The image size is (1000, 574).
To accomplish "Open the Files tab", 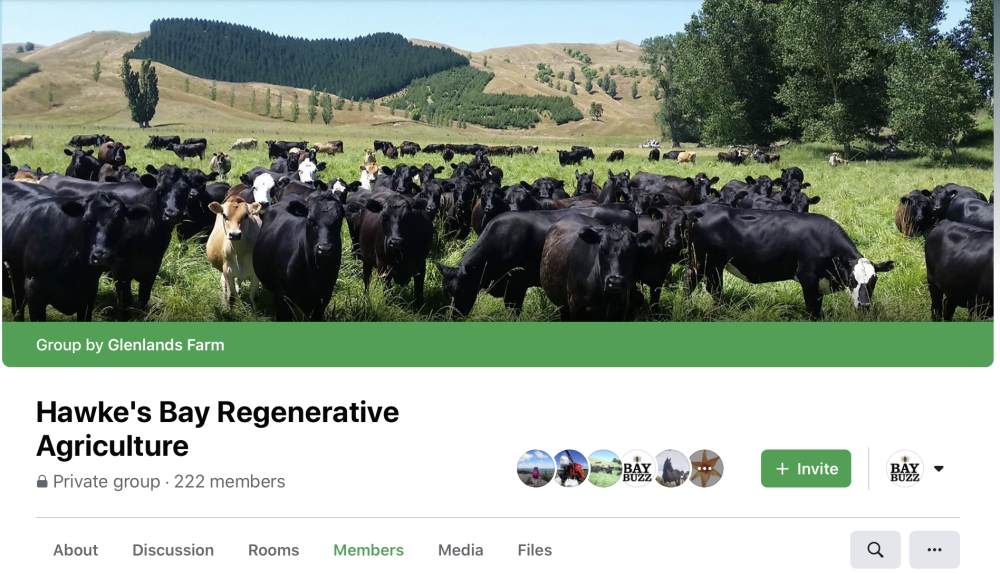I will 534,550.
